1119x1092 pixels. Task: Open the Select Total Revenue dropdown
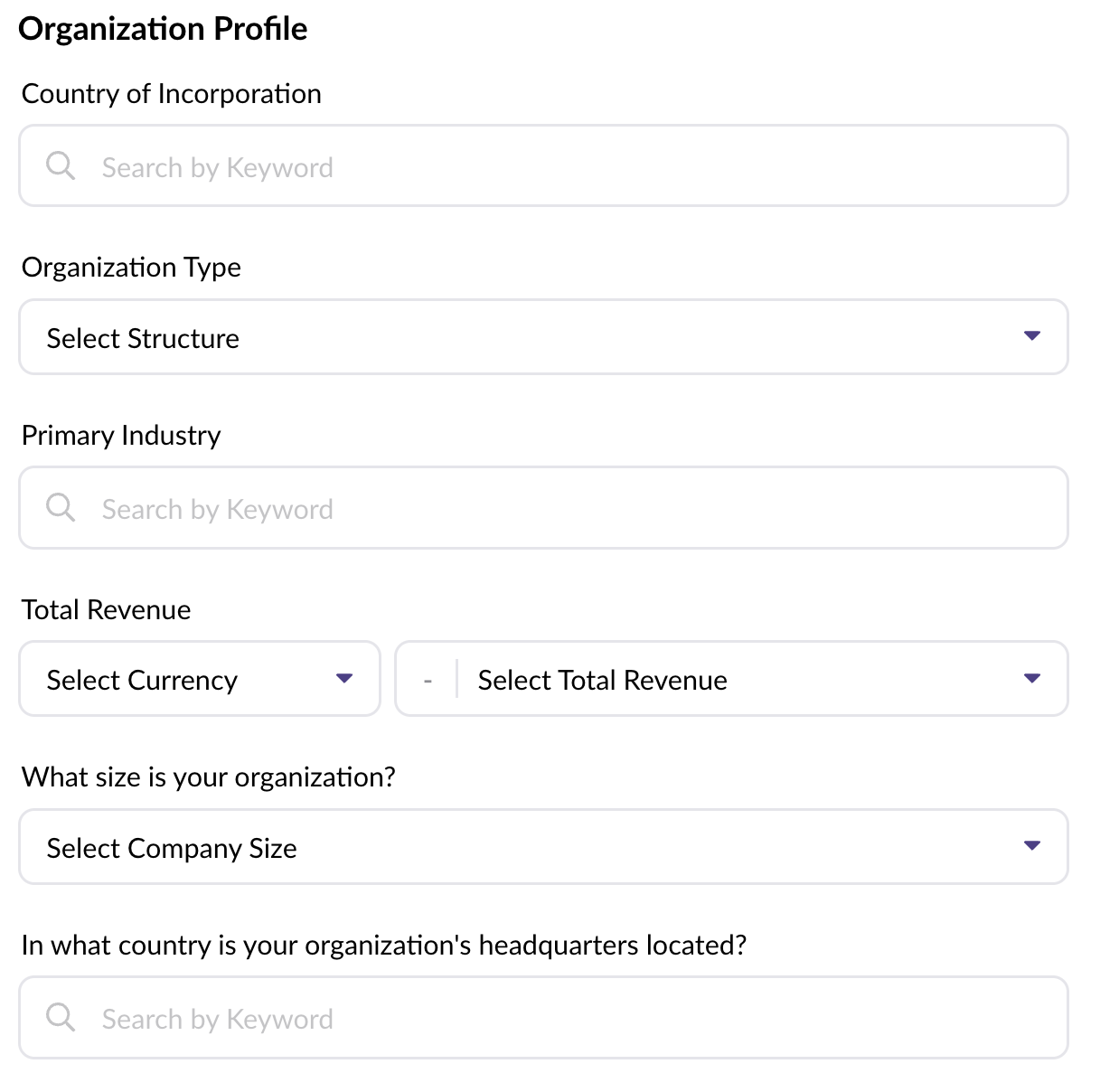click(x=732, y=679)
